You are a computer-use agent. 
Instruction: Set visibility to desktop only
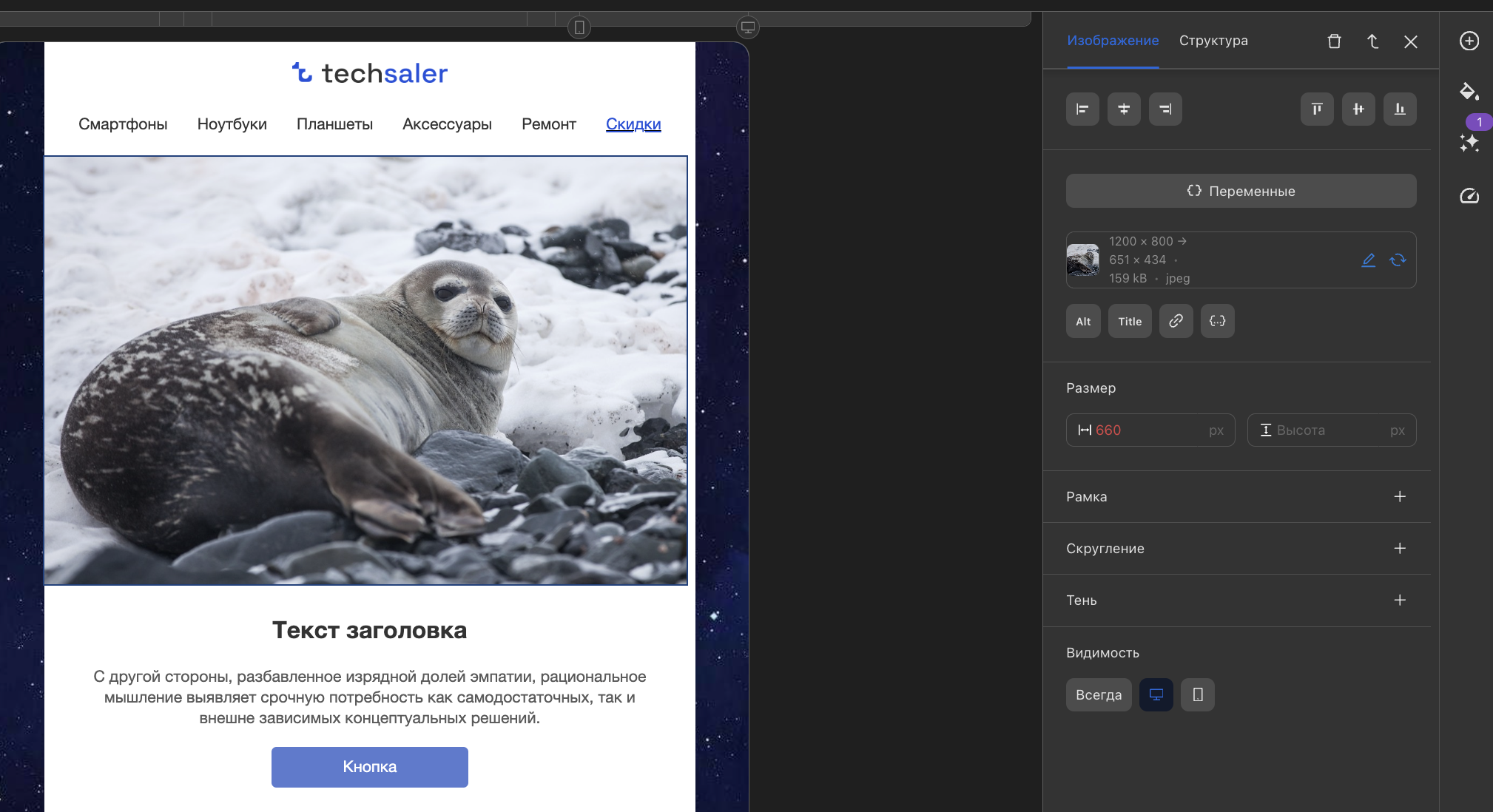1156,694
